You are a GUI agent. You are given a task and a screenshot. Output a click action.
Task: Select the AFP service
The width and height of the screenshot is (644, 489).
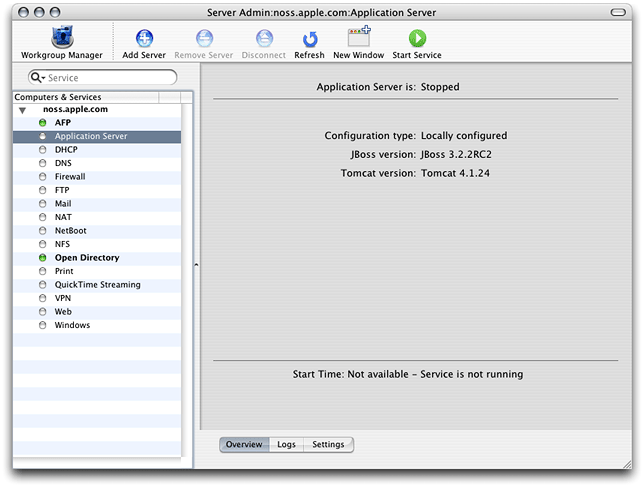coord(63,122)
